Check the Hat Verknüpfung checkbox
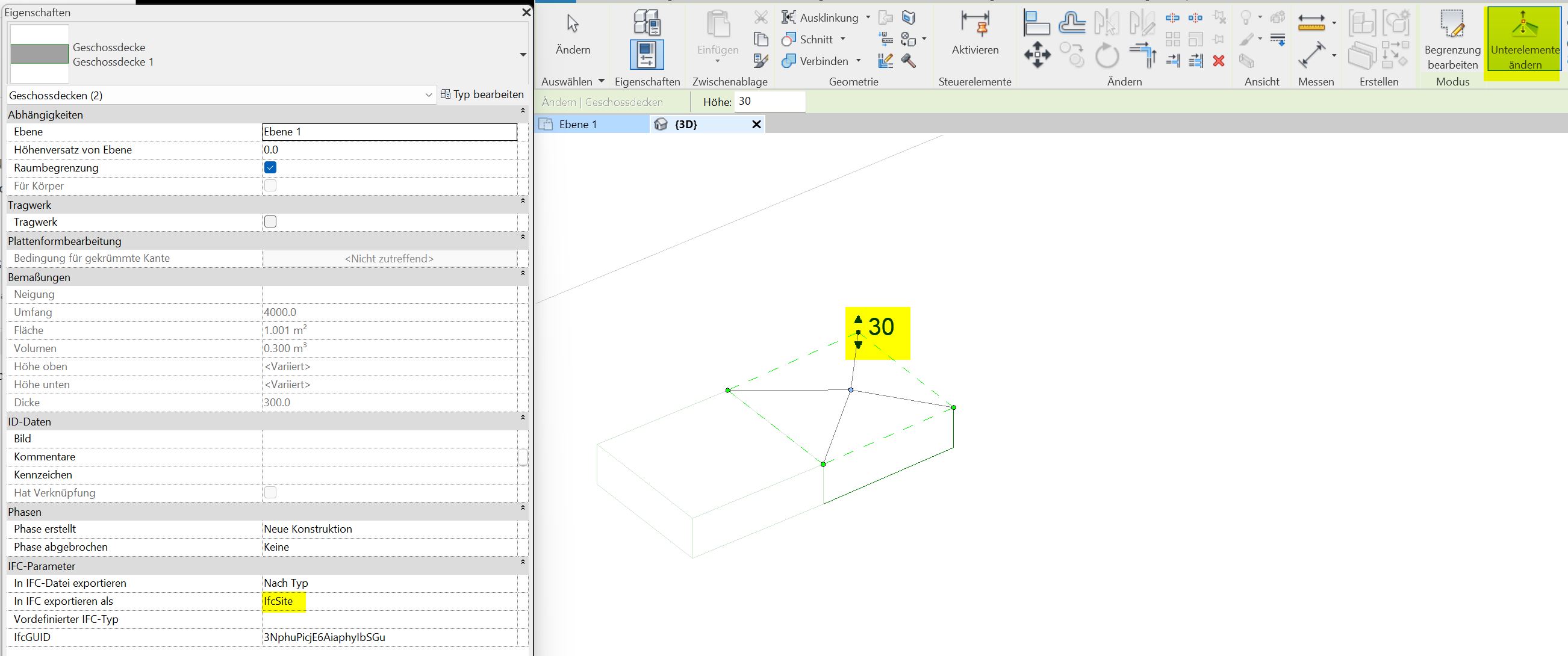1568x656 pixels. (270, 493)
